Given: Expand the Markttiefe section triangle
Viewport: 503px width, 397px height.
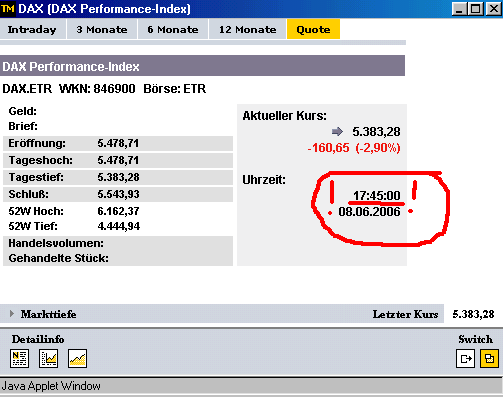Looking at the screenshot, I should point(12,314).
